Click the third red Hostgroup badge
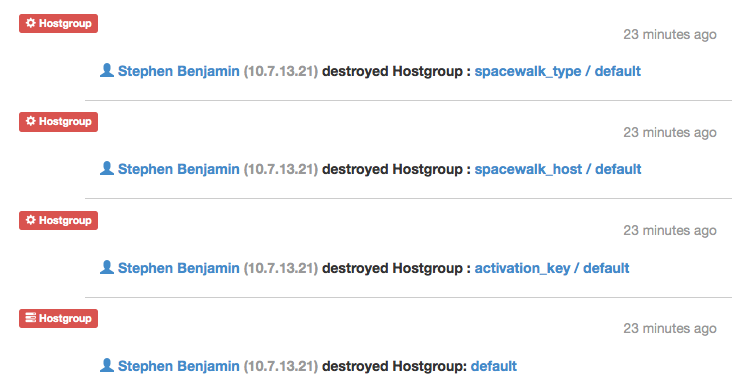743x386 pixels. (x=58, y=220)
